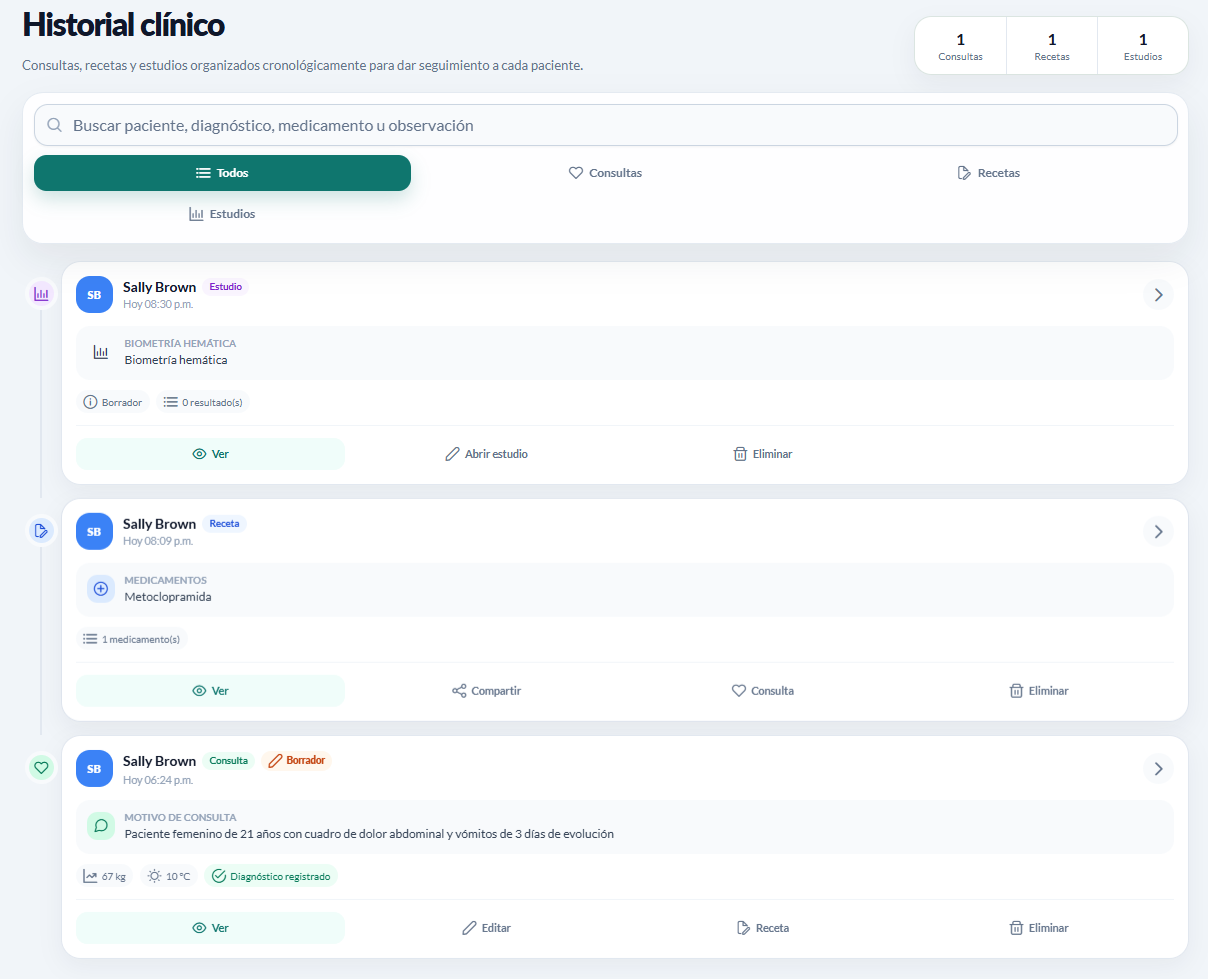
Task: Click the purple Estudio badge
Action: click(225, 287)
